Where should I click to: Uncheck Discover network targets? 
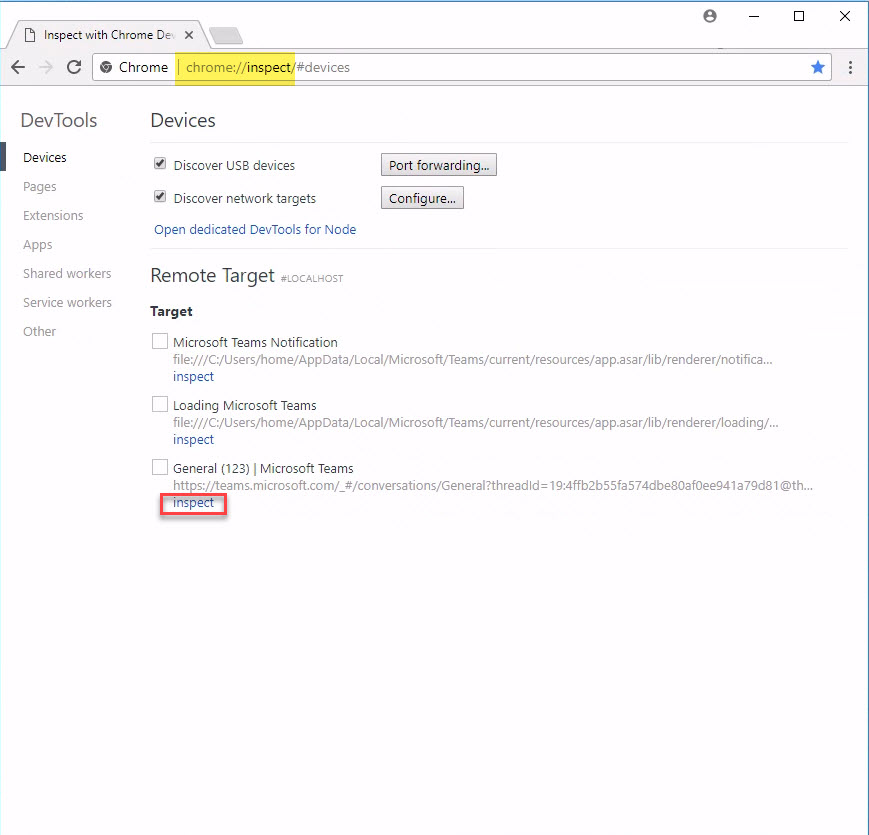point(160,197)
